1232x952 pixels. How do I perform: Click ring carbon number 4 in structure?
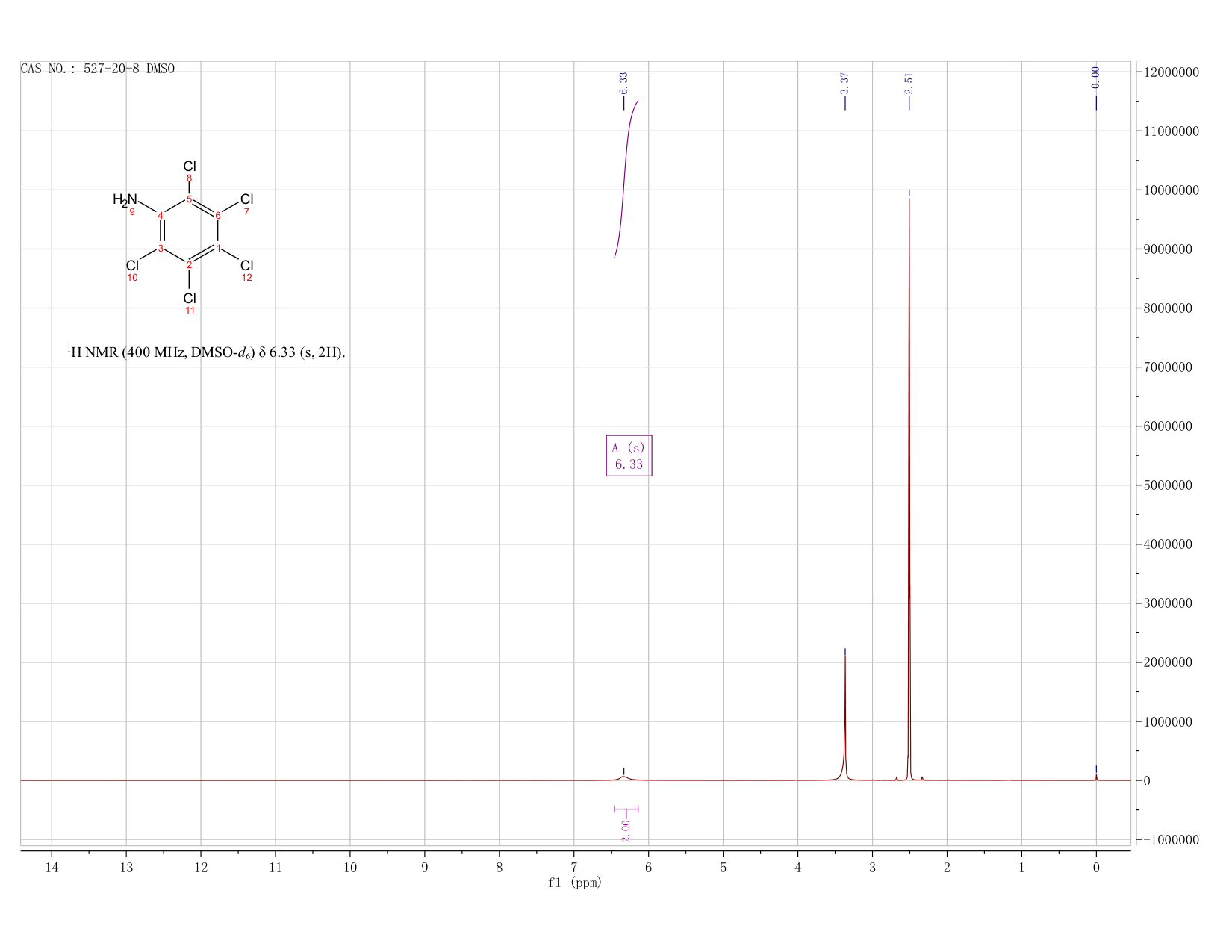161,216
